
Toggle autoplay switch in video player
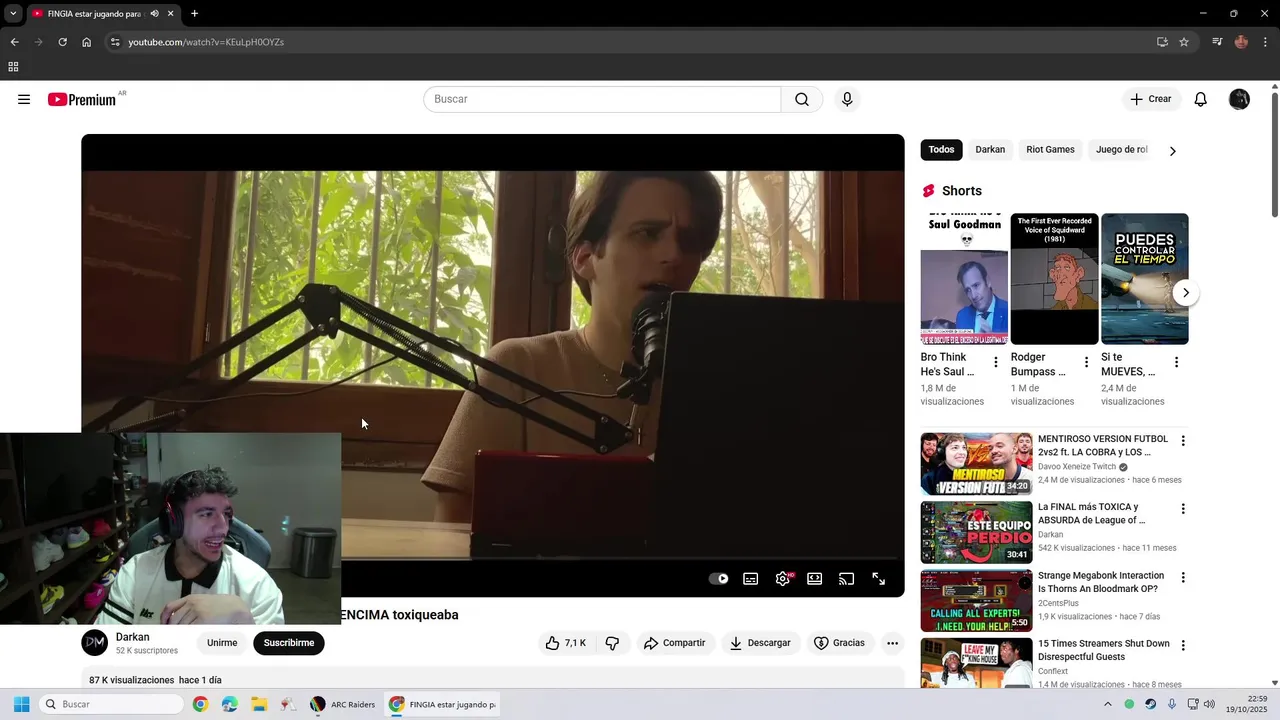click(x=719, y=579)
